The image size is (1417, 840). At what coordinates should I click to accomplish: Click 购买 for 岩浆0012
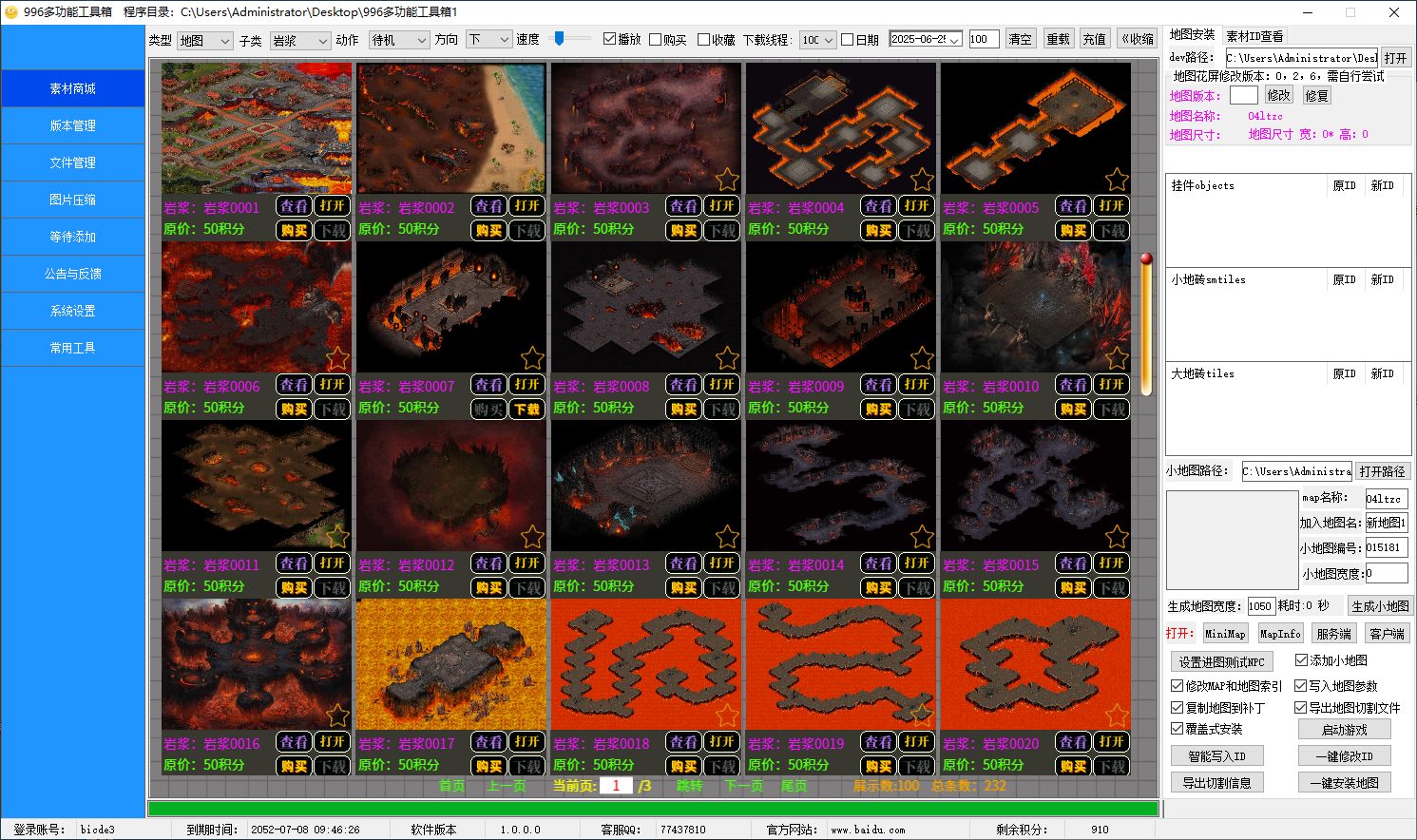point(489,587)
